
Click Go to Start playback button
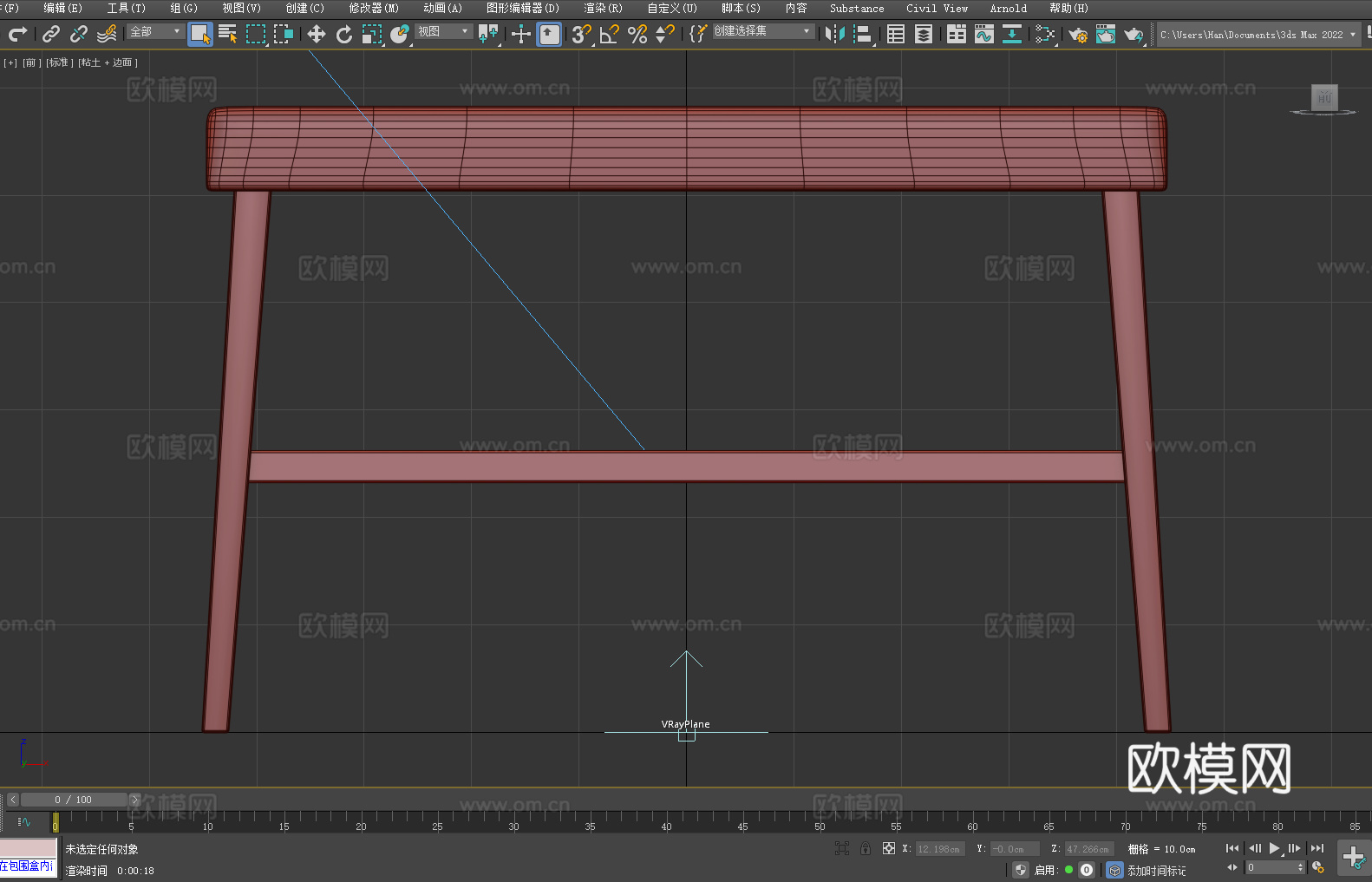point(1232,848)
